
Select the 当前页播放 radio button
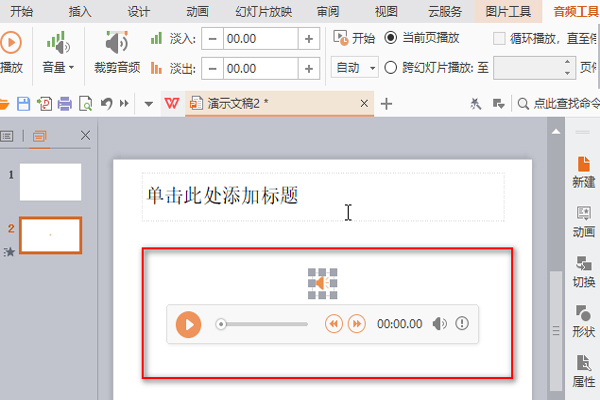[390, 38]
